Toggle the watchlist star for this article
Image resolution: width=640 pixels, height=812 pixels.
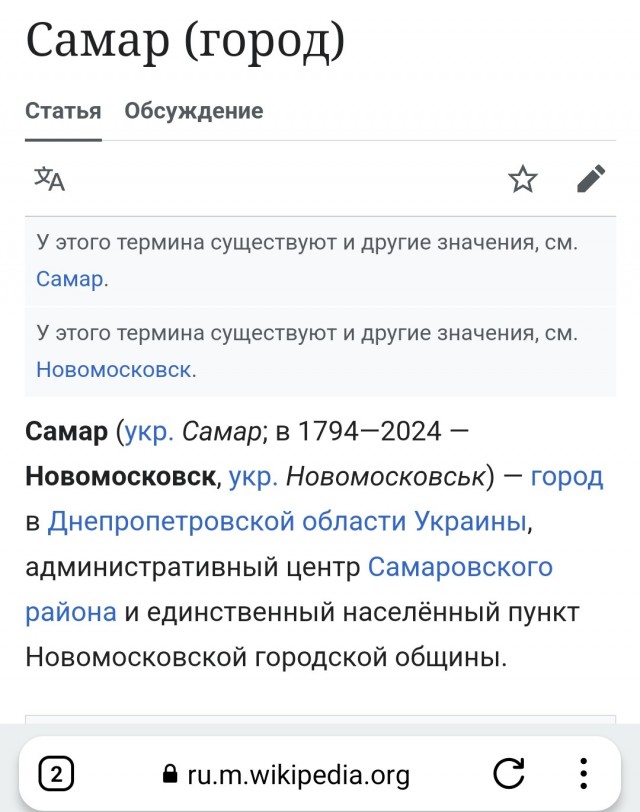523,180
